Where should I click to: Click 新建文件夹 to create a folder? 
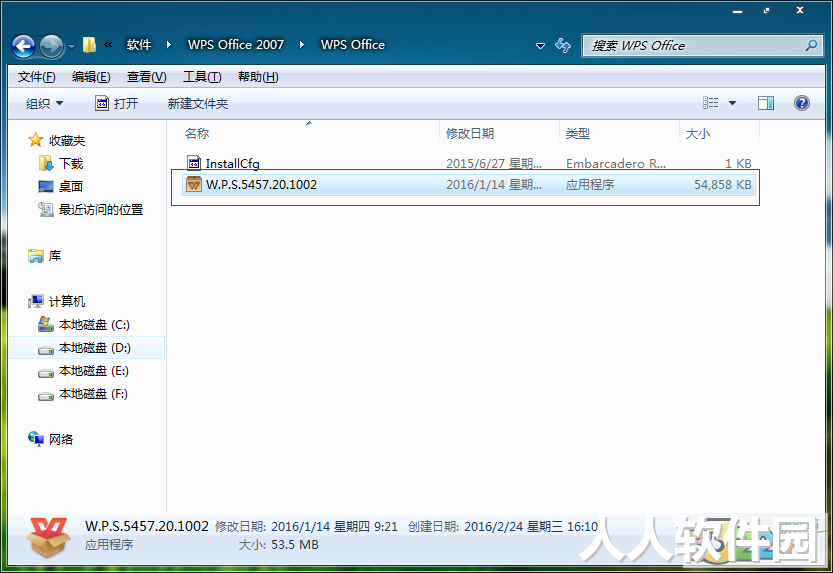coord(198,104)
